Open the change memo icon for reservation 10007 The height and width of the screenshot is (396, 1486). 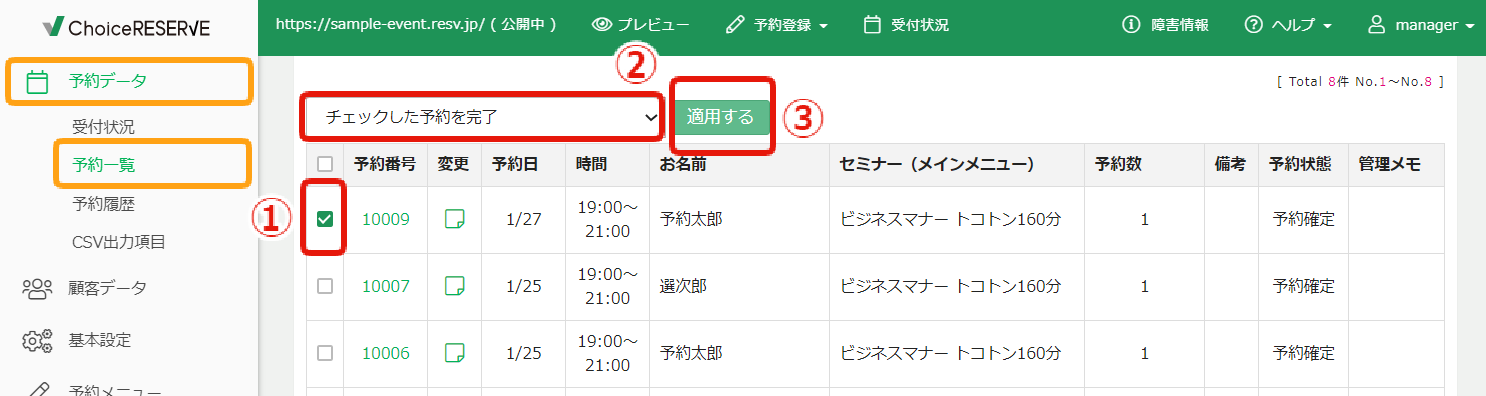point(455,286)
